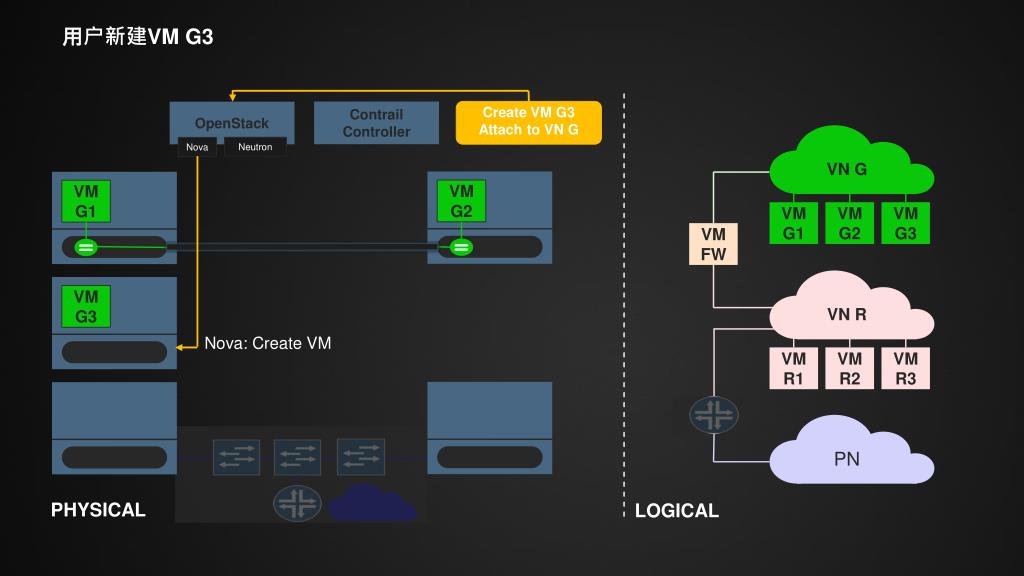Click the lavender PN cloud
Image resolution: width=1024 pixels, height=576 pixels.
click(x=851, y=451)
